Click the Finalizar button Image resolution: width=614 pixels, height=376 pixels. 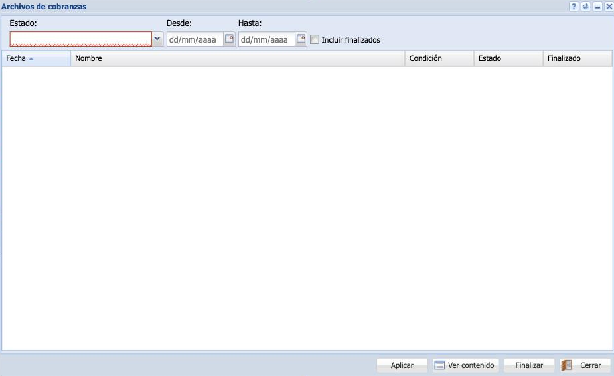(529, 365)
